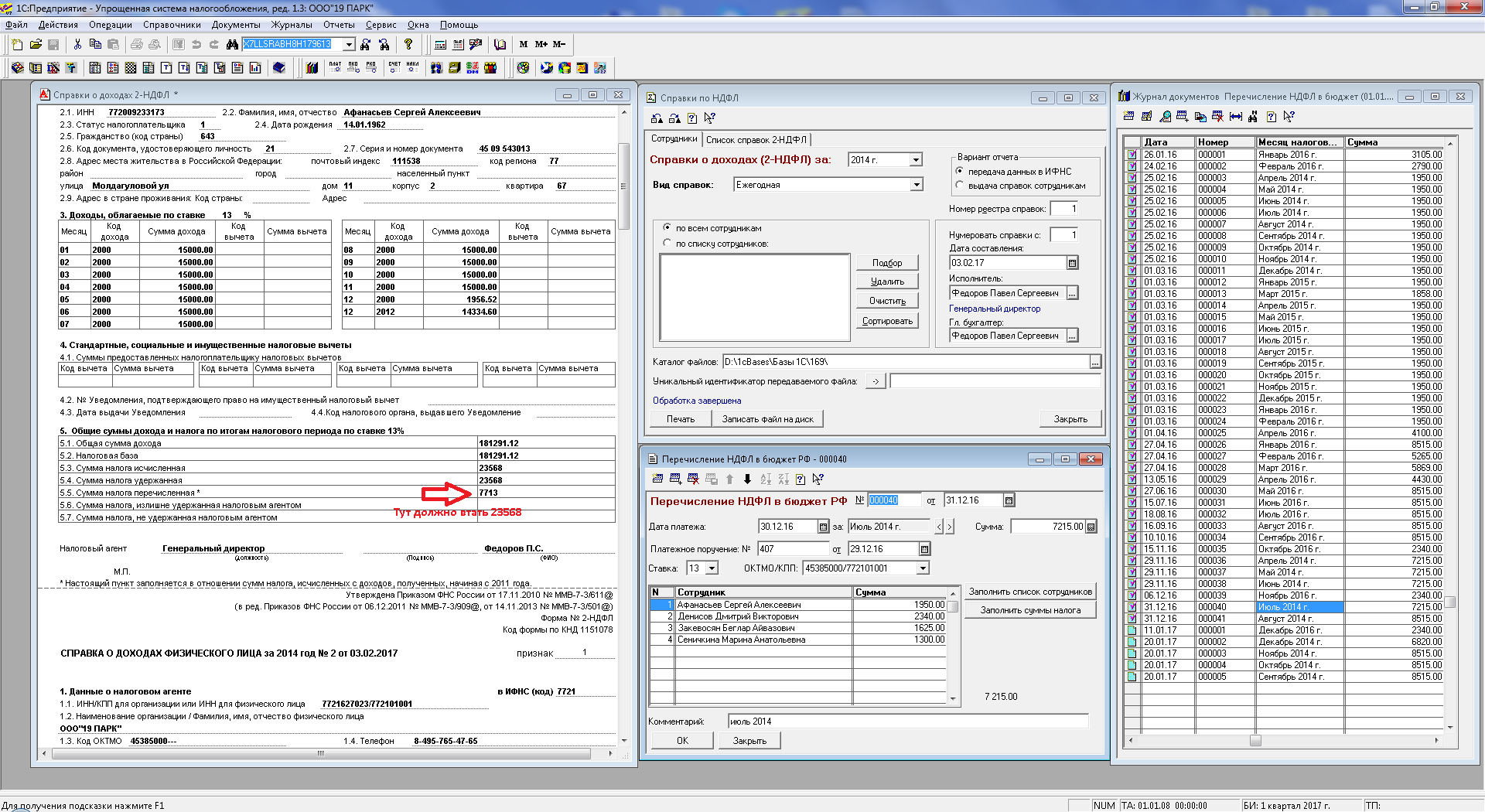Click 'Заполнить список сотрудников' button
This screenshot has width=1485, height=812.
[1030, 592]
